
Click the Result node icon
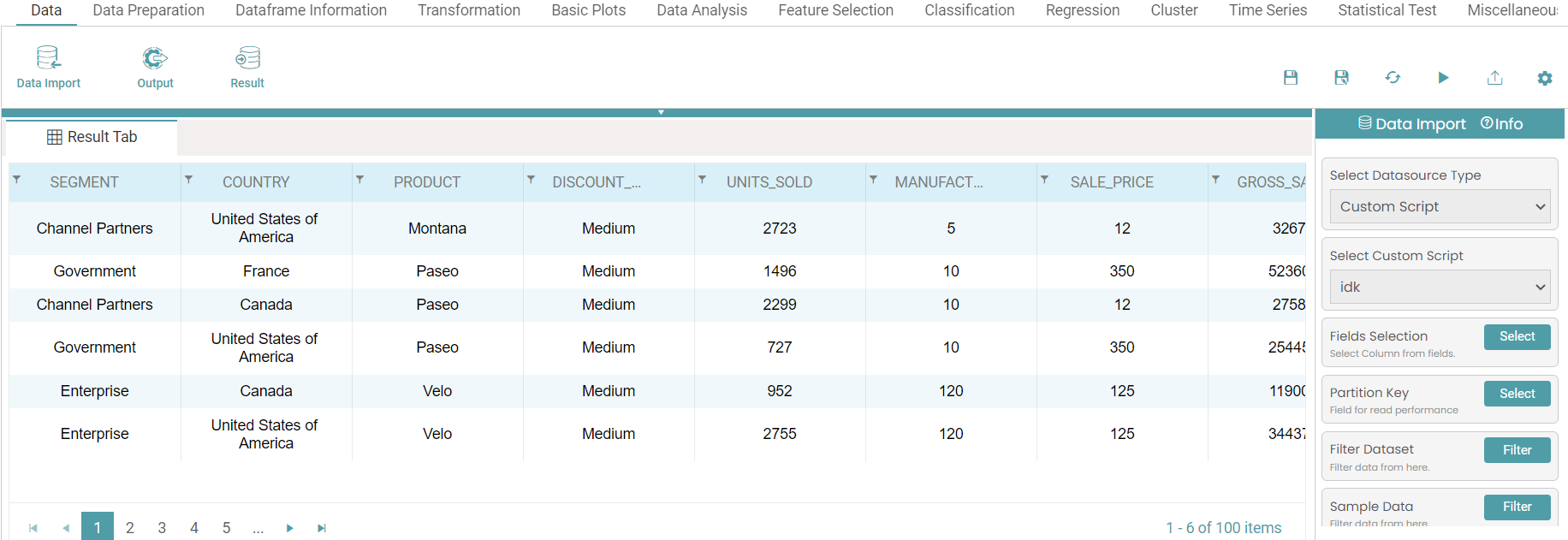coord(247,58)
